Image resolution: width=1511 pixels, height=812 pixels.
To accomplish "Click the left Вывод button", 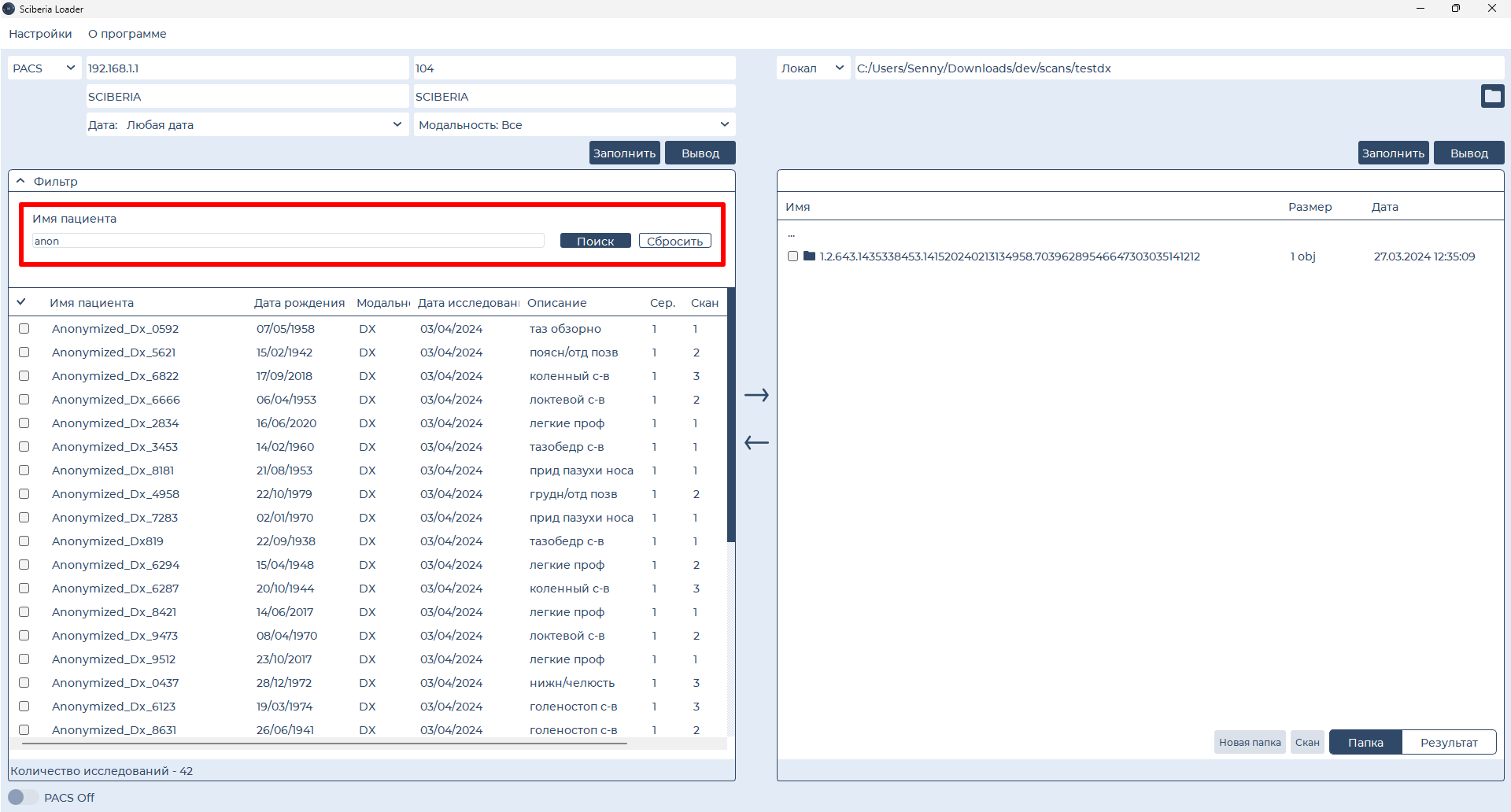I will click(x=700, y=153).
